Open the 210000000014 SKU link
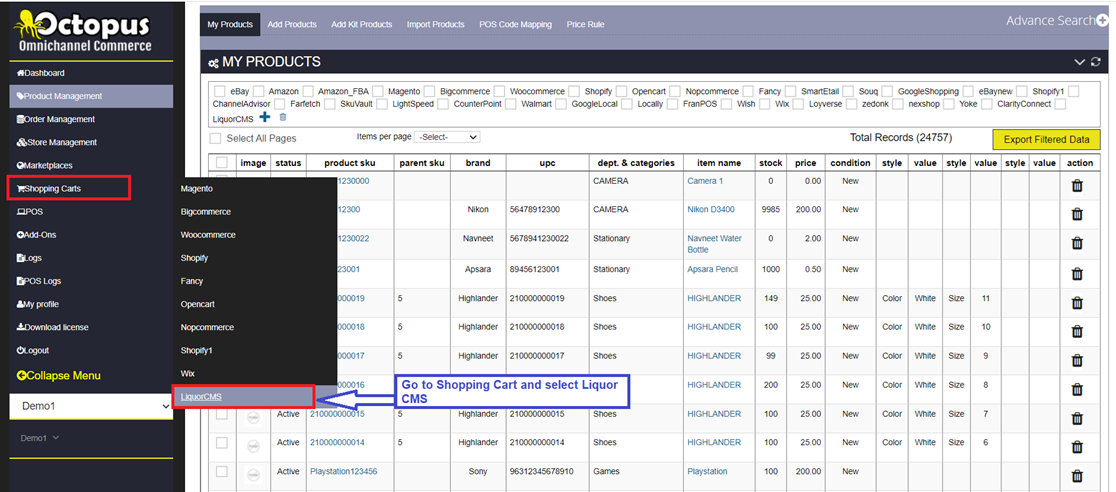Screen dimensions: 1116x492 (x=337, y=442)
